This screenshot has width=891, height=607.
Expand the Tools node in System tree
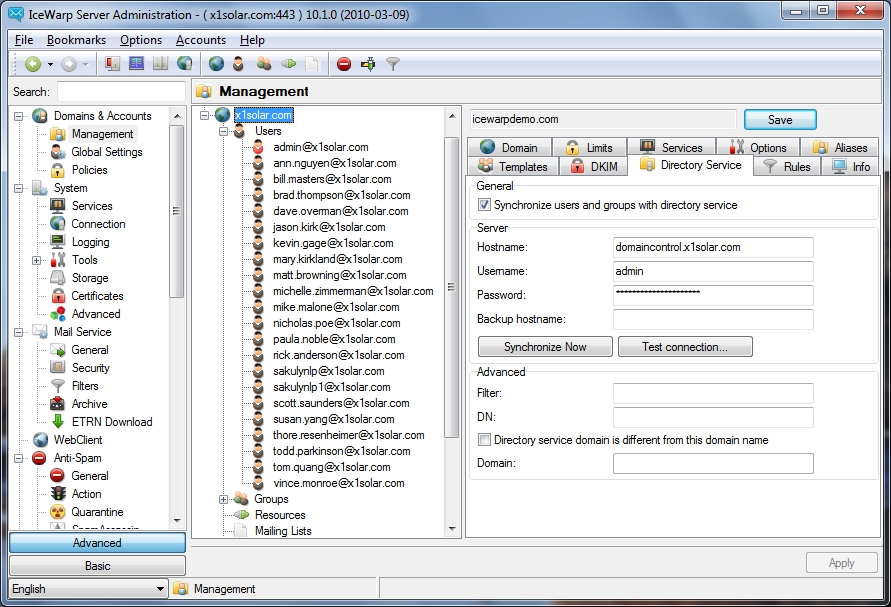coord(37,260)
